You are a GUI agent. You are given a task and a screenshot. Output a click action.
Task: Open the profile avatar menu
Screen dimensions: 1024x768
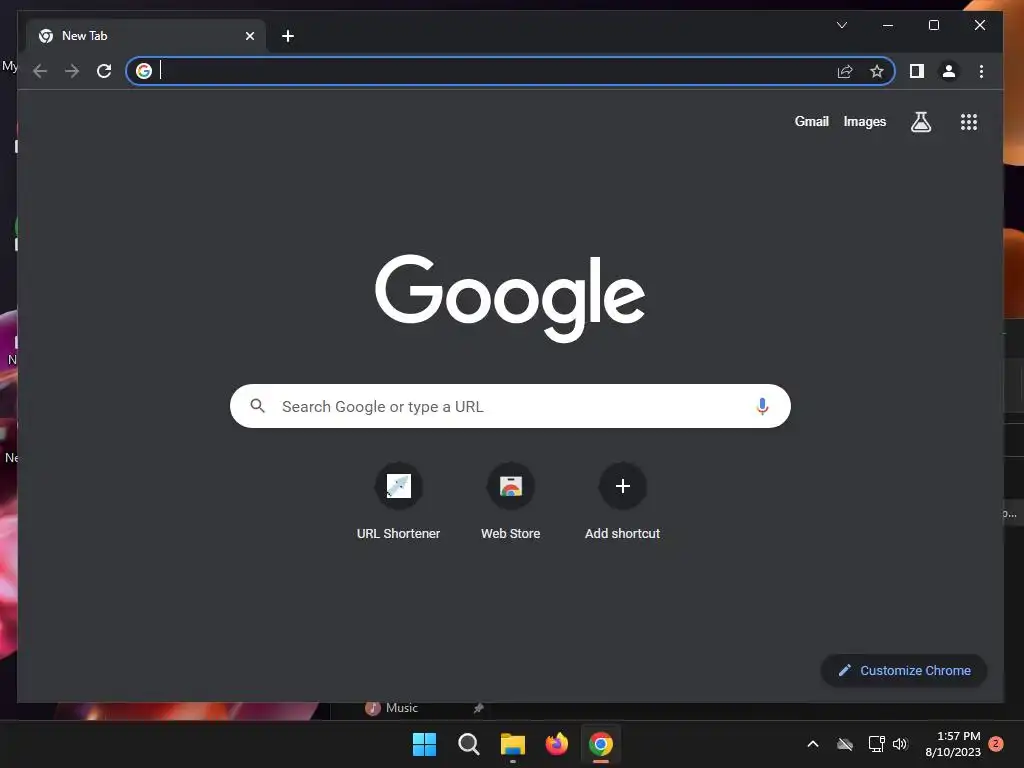[x=949, y=71]
